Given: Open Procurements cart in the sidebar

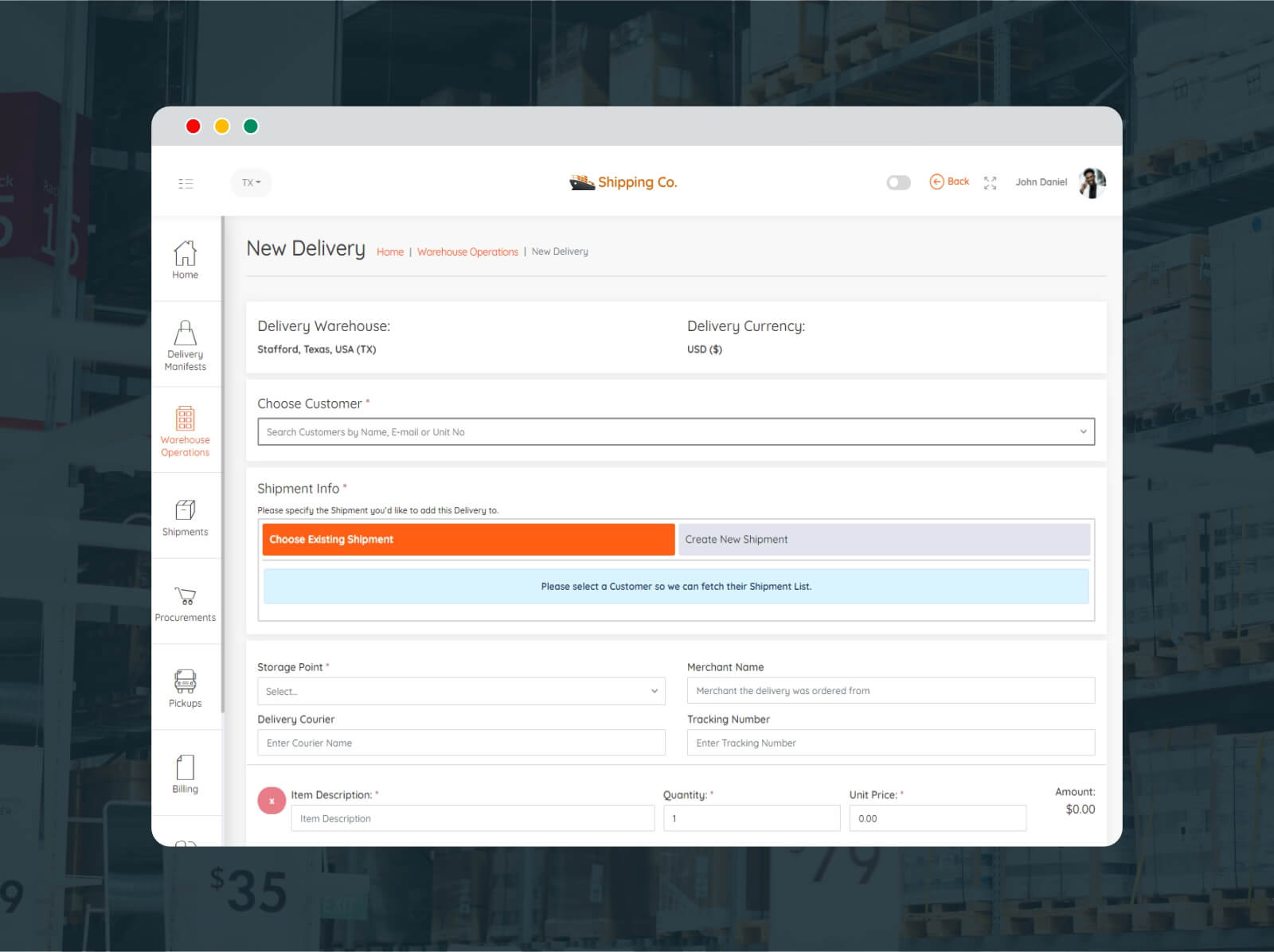Looking at the screenshot, I should point(186,603).
